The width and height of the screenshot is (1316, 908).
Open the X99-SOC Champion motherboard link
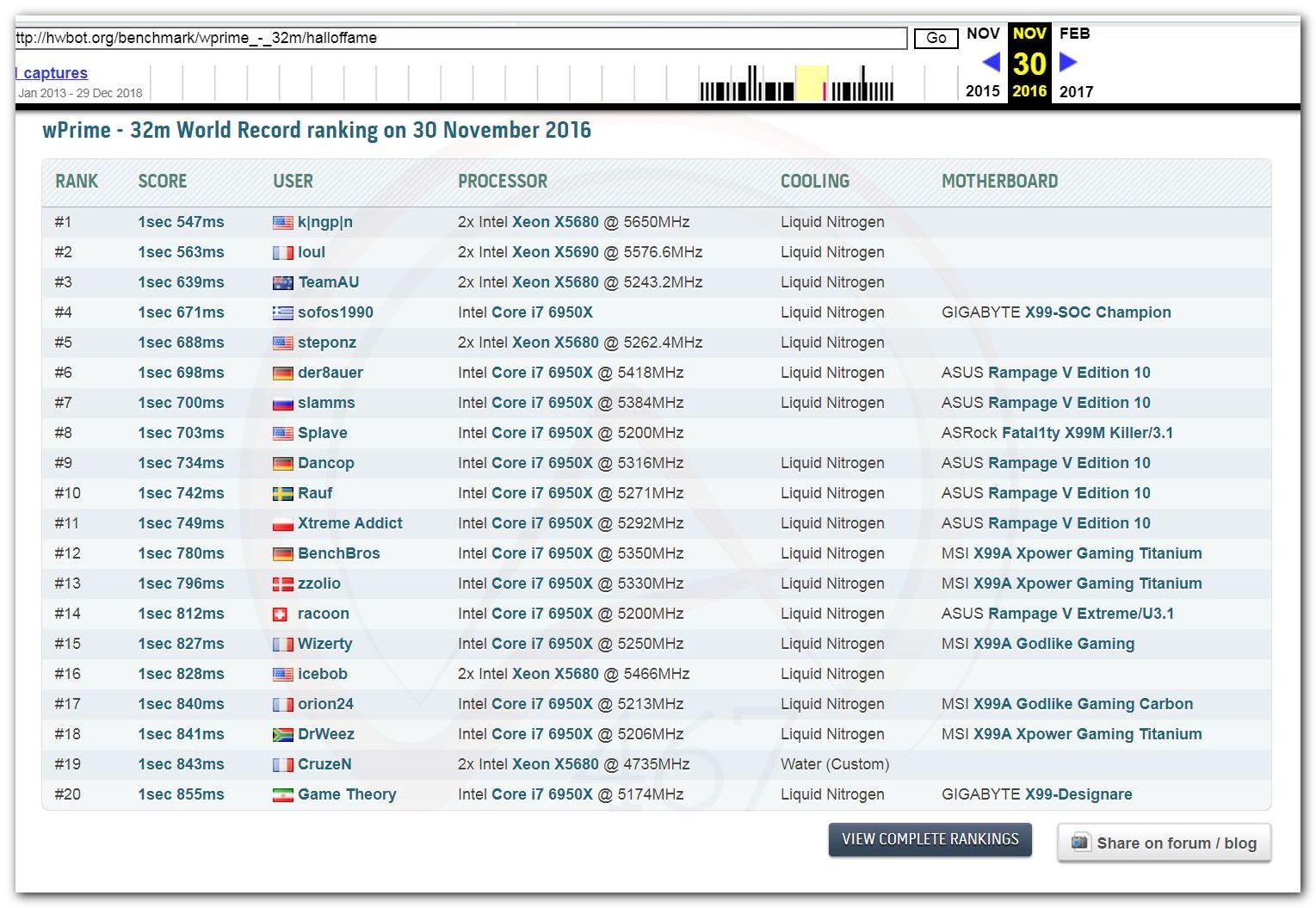1097,312
